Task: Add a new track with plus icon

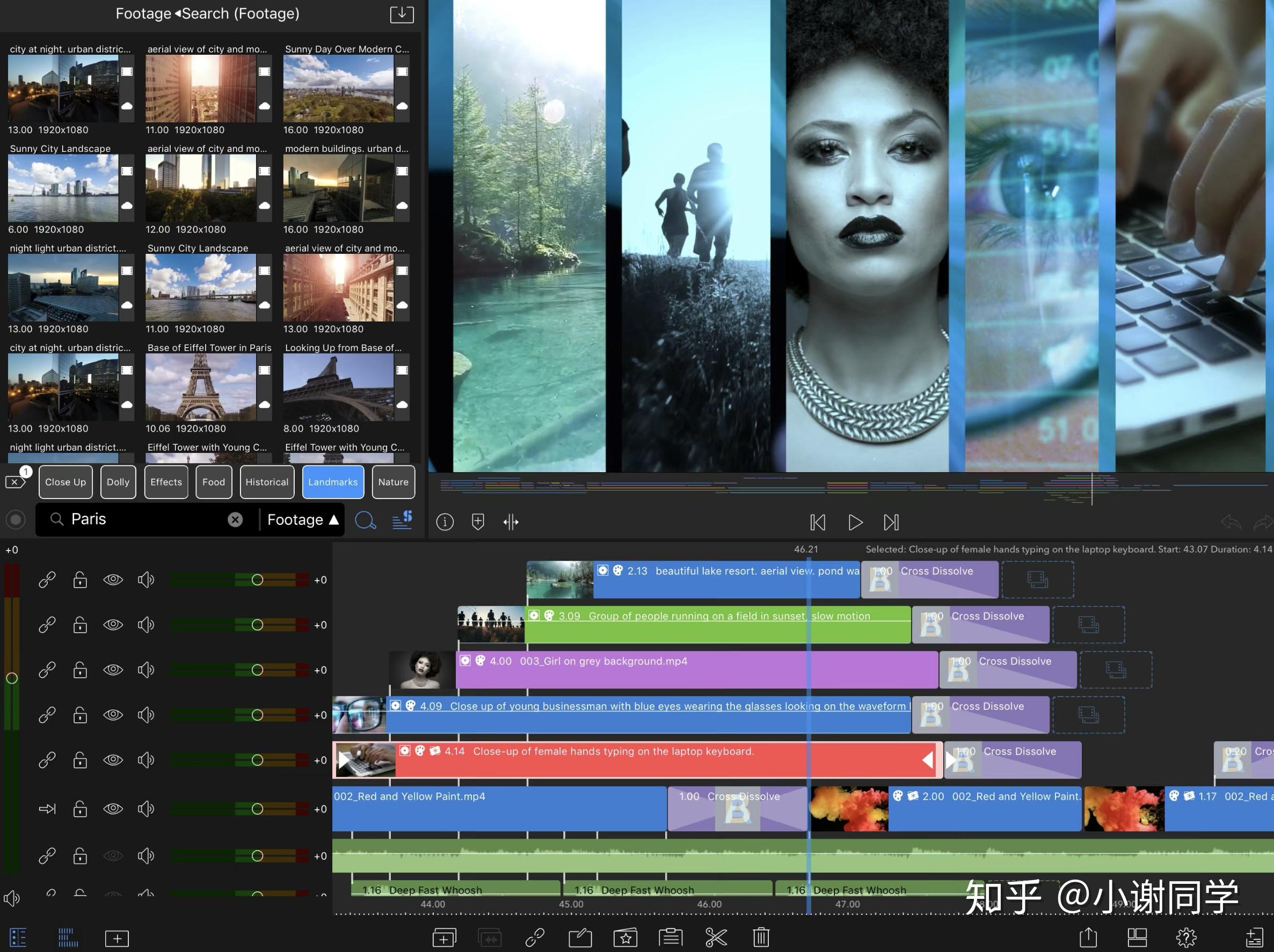Action: pos(117,938)
